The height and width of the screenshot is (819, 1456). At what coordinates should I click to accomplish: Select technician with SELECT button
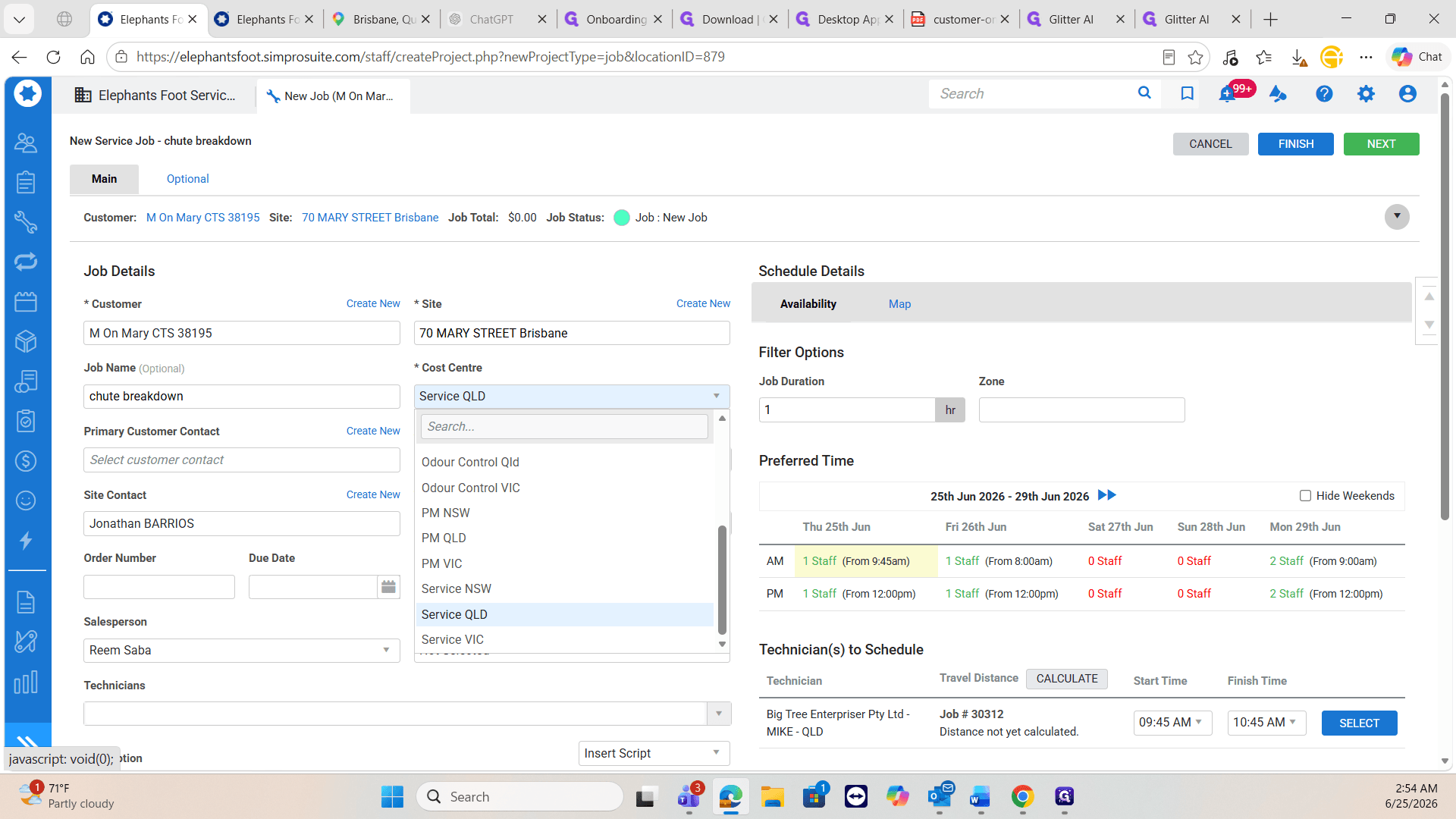1359,723
